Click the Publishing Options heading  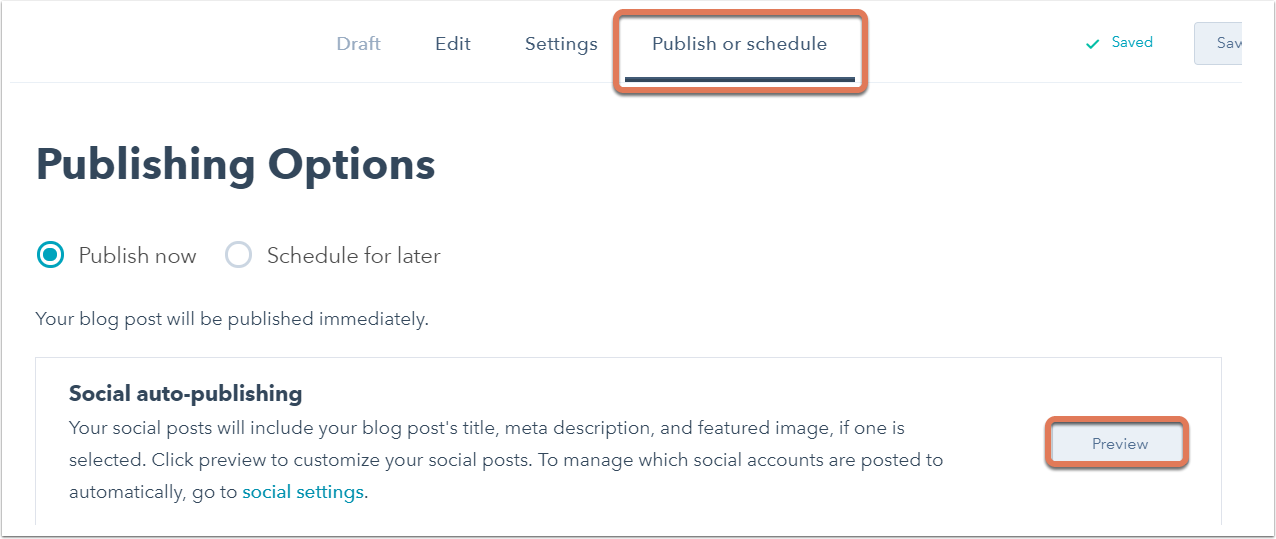click(x=236, y=164)
